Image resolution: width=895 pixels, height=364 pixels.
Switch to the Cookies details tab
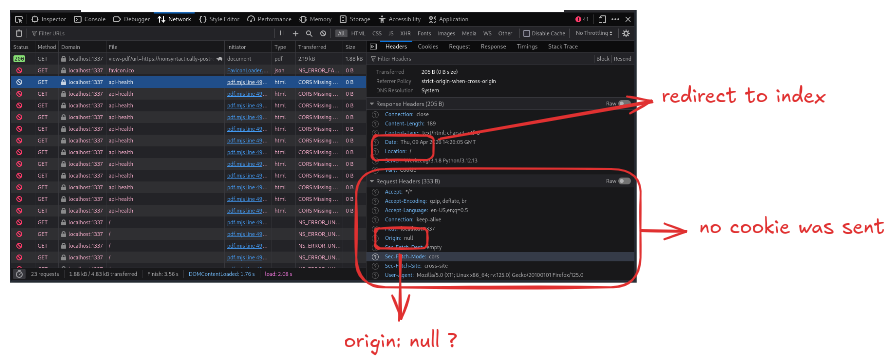click(x=428, y=47)
